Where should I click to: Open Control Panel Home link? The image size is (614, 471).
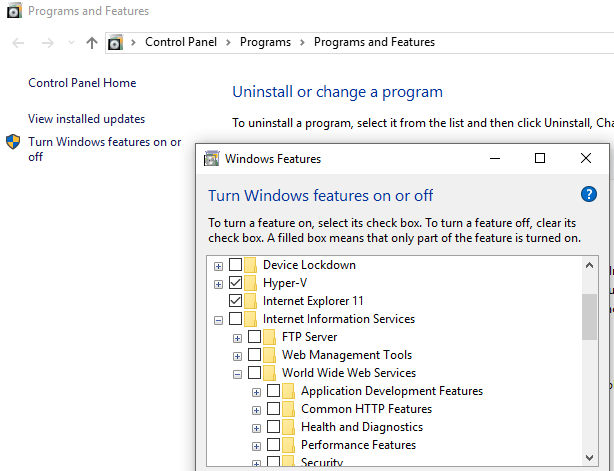point(82,83)
